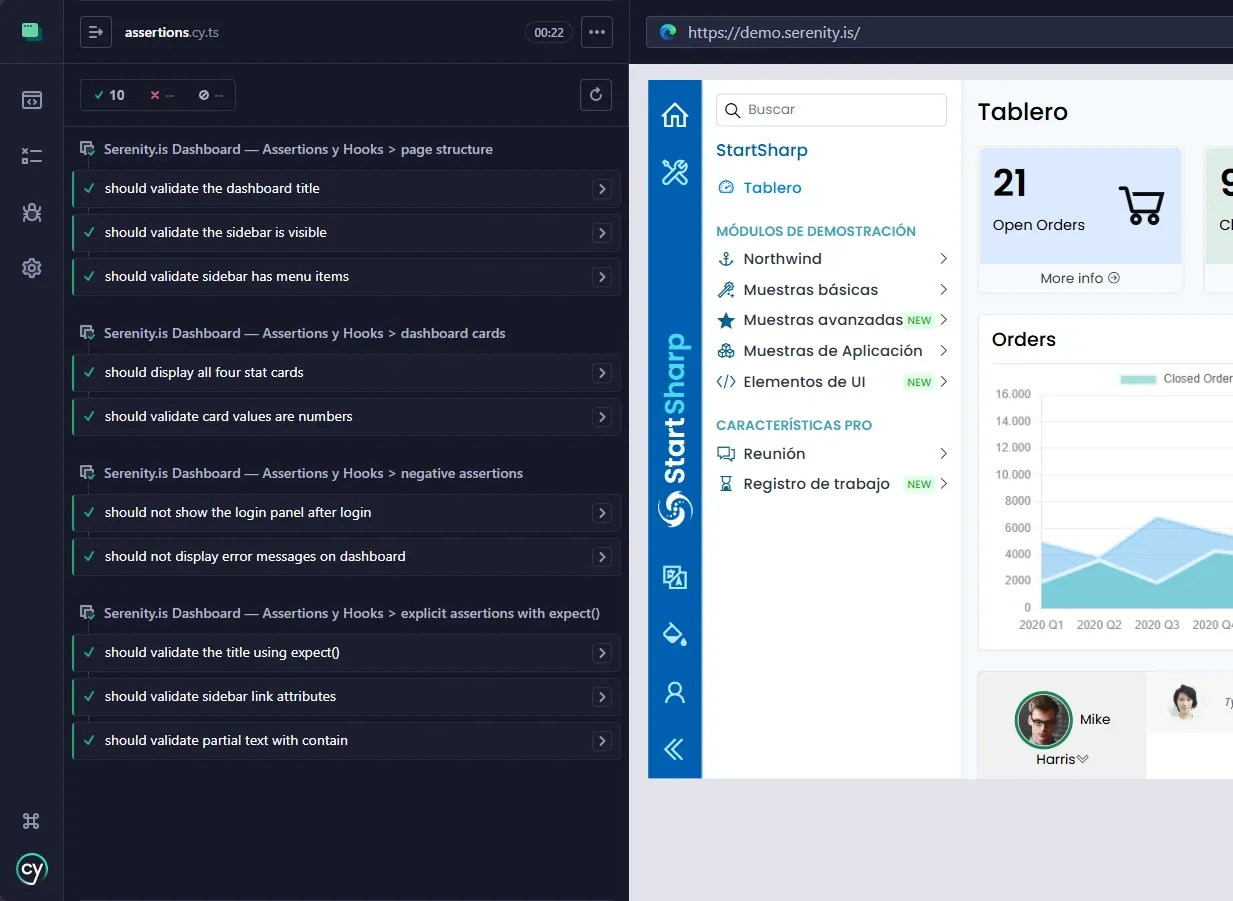Click the pending tests counter

pos(210,95)
